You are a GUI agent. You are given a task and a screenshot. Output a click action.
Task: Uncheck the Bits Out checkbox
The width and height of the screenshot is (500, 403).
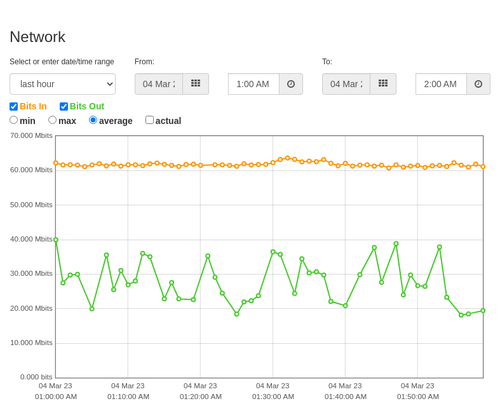point(64,106)
